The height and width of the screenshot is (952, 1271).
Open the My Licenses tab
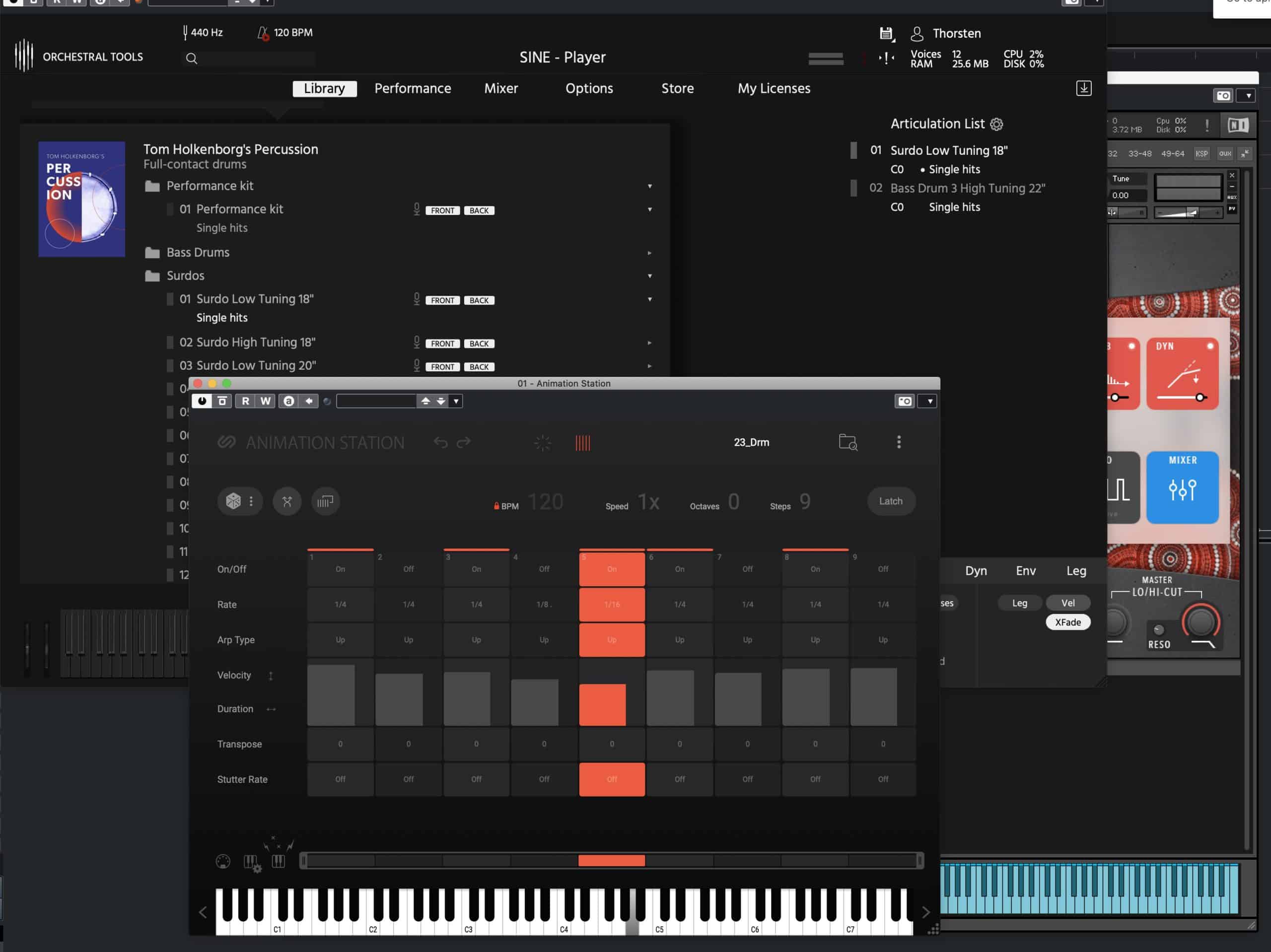click(x=774, y=88)
